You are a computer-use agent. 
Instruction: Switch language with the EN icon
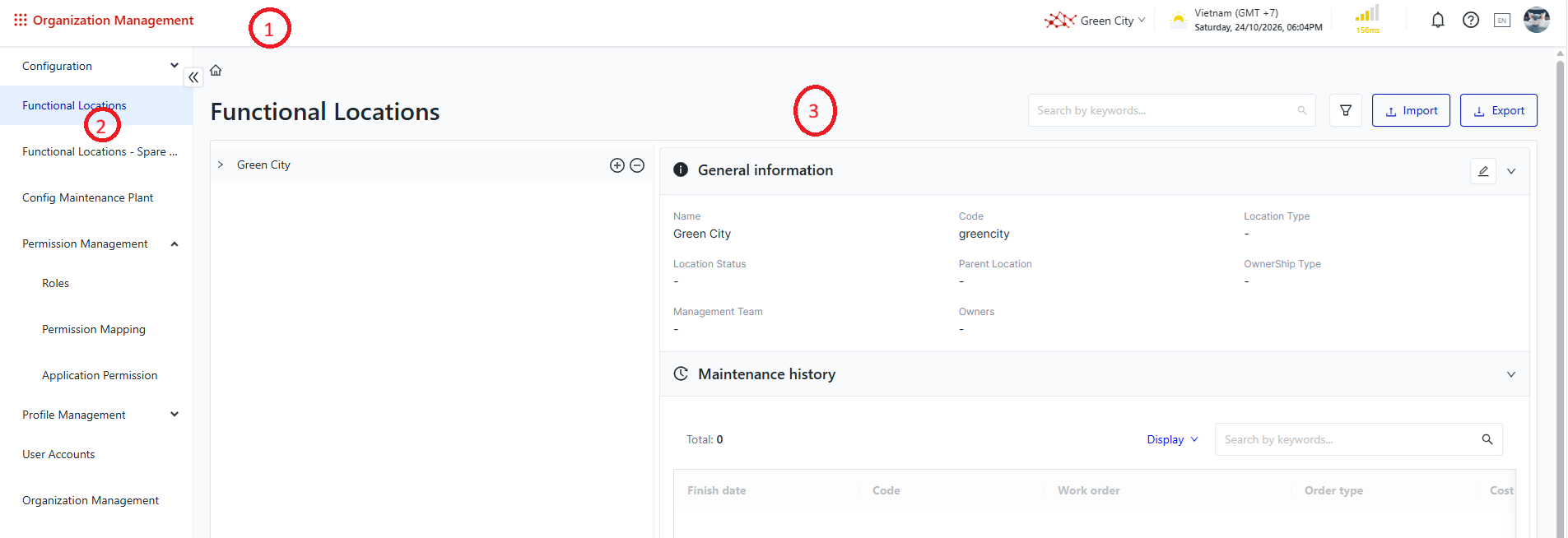pyautogui.click(x=1502, y=21)
